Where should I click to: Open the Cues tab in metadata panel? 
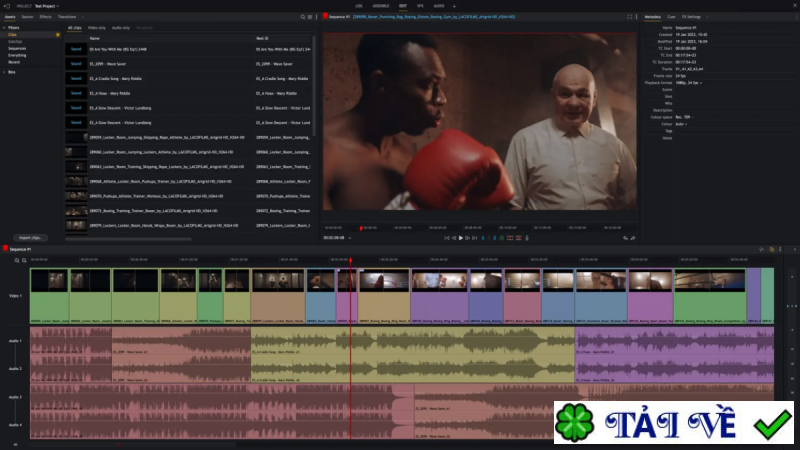[671, 17]
